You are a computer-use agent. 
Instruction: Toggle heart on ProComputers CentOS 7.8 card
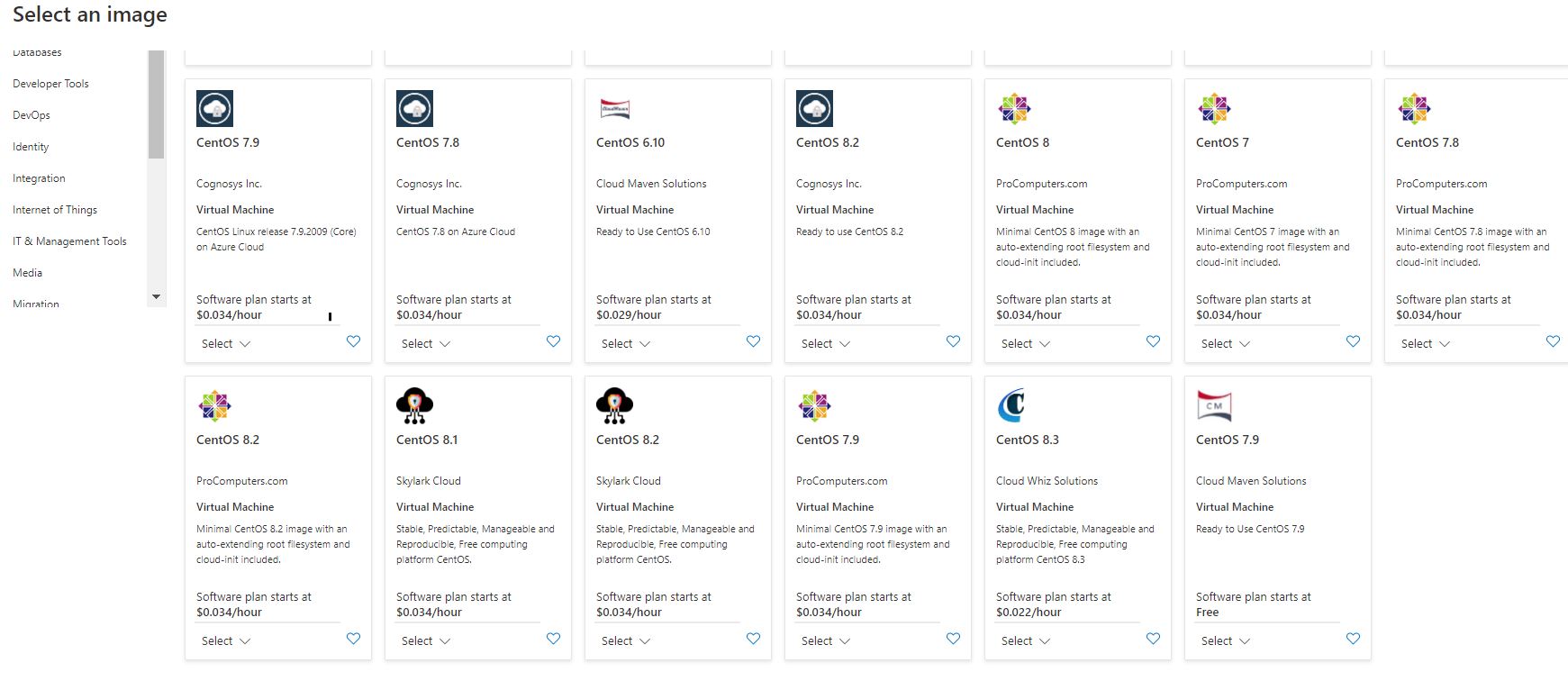click(1553, 341)
